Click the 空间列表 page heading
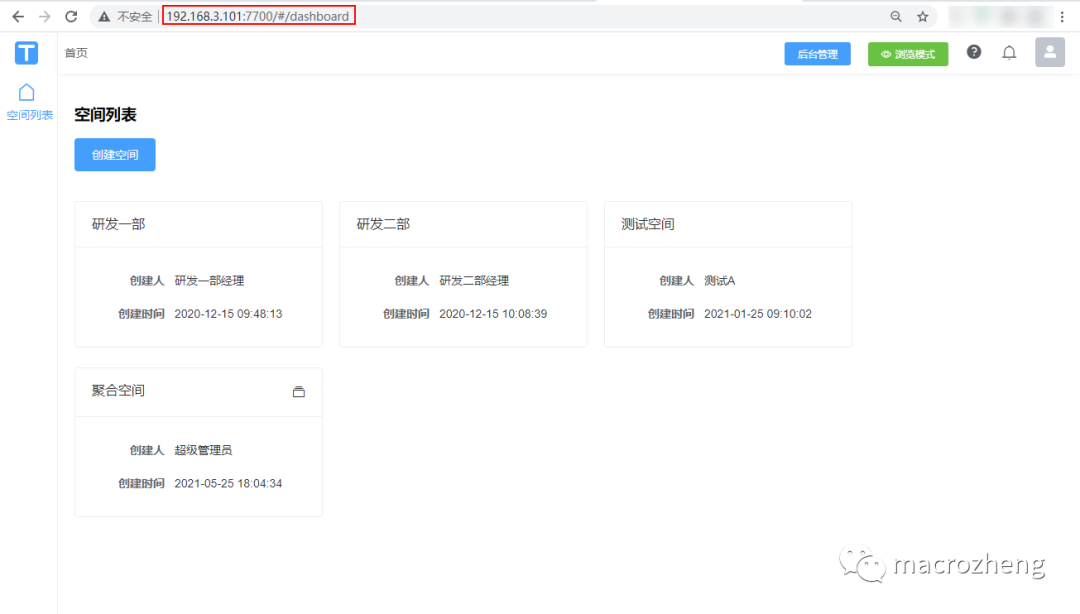This screenshot has height=614, width=1080. pyautogui.click(x=105, y=114)
